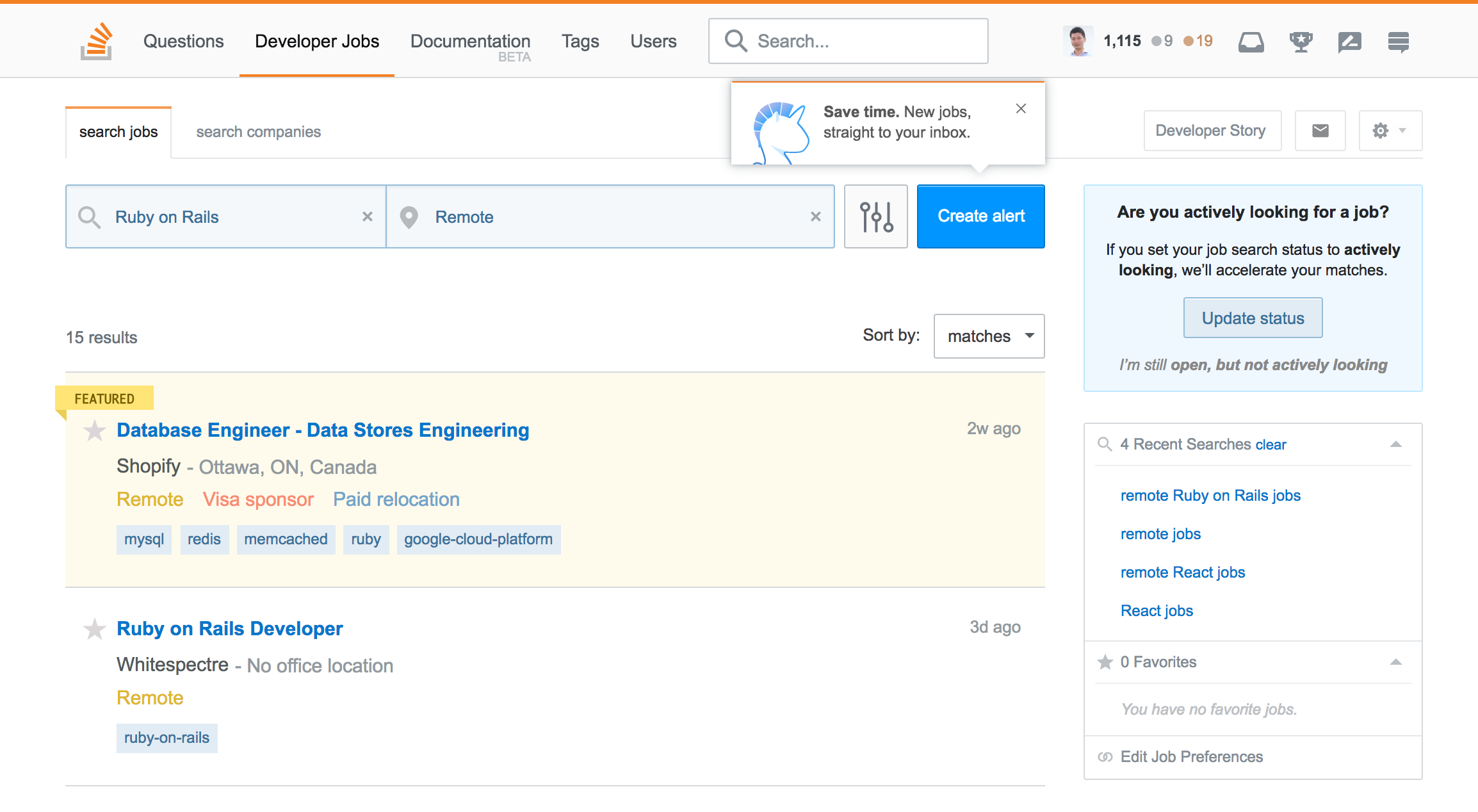1478x812 pixels.
Task: Click the envelope email alerts icon
Action: [x=1320, y=131]
